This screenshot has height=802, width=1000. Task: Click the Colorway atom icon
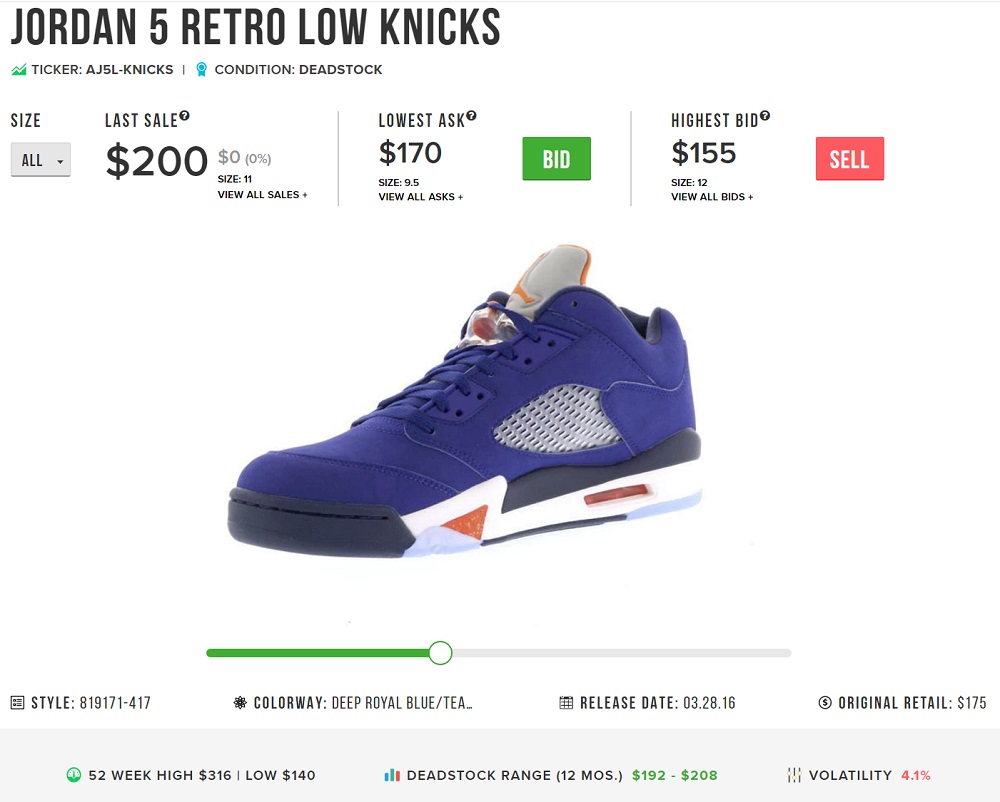(240, 703)
